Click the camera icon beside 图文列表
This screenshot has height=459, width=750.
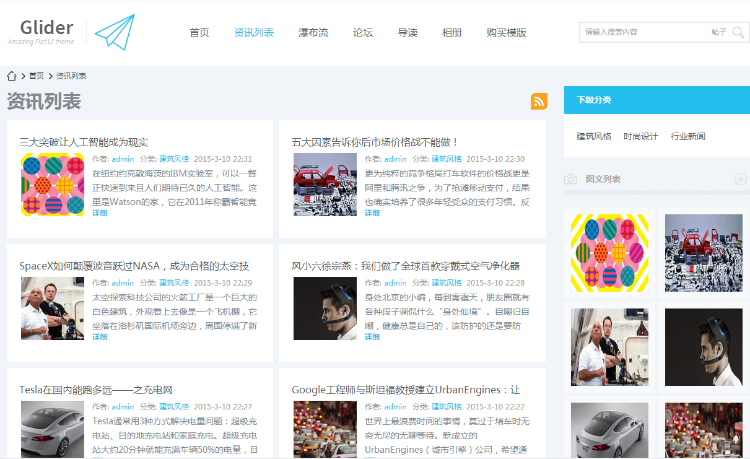(x=570, y=179)
